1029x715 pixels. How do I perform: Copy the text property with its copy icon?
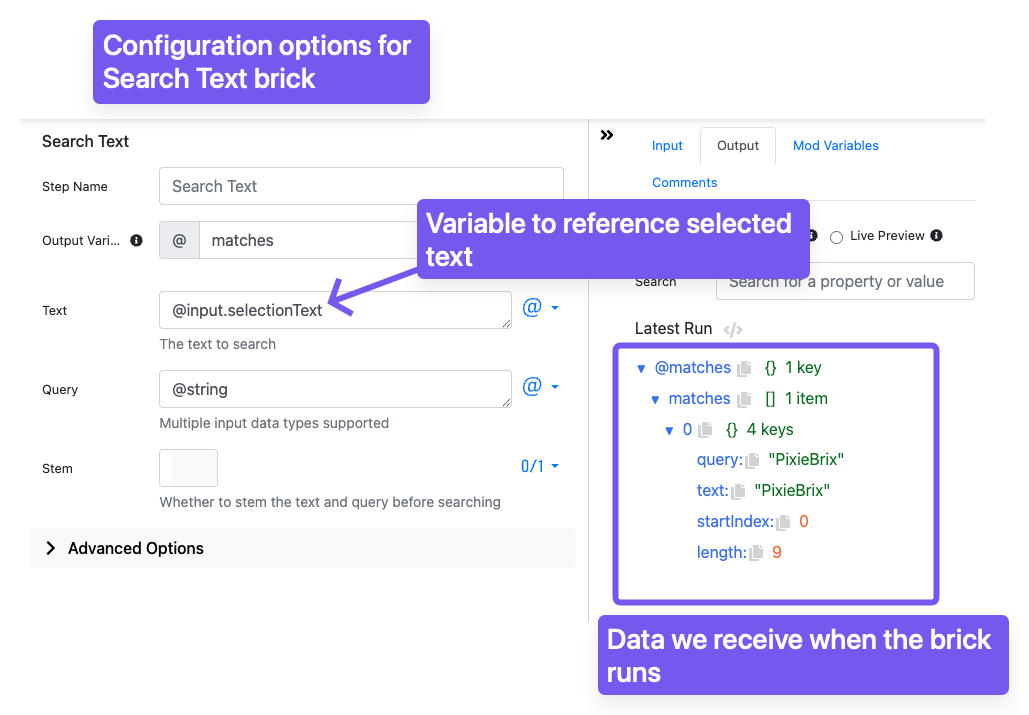point(739,491)
